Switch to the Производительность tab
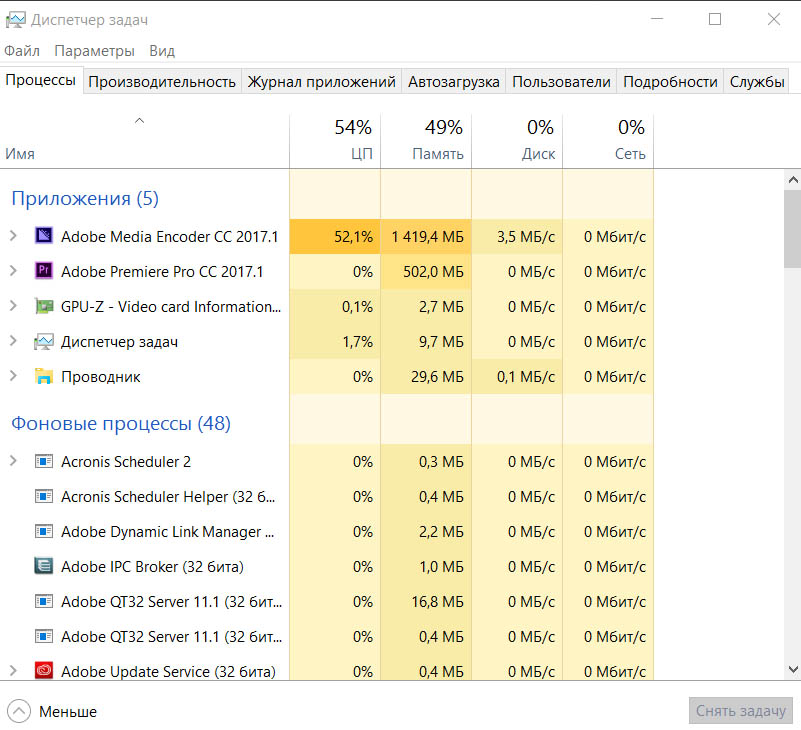This screenshot has width=801, height=730. pos(162,82)
